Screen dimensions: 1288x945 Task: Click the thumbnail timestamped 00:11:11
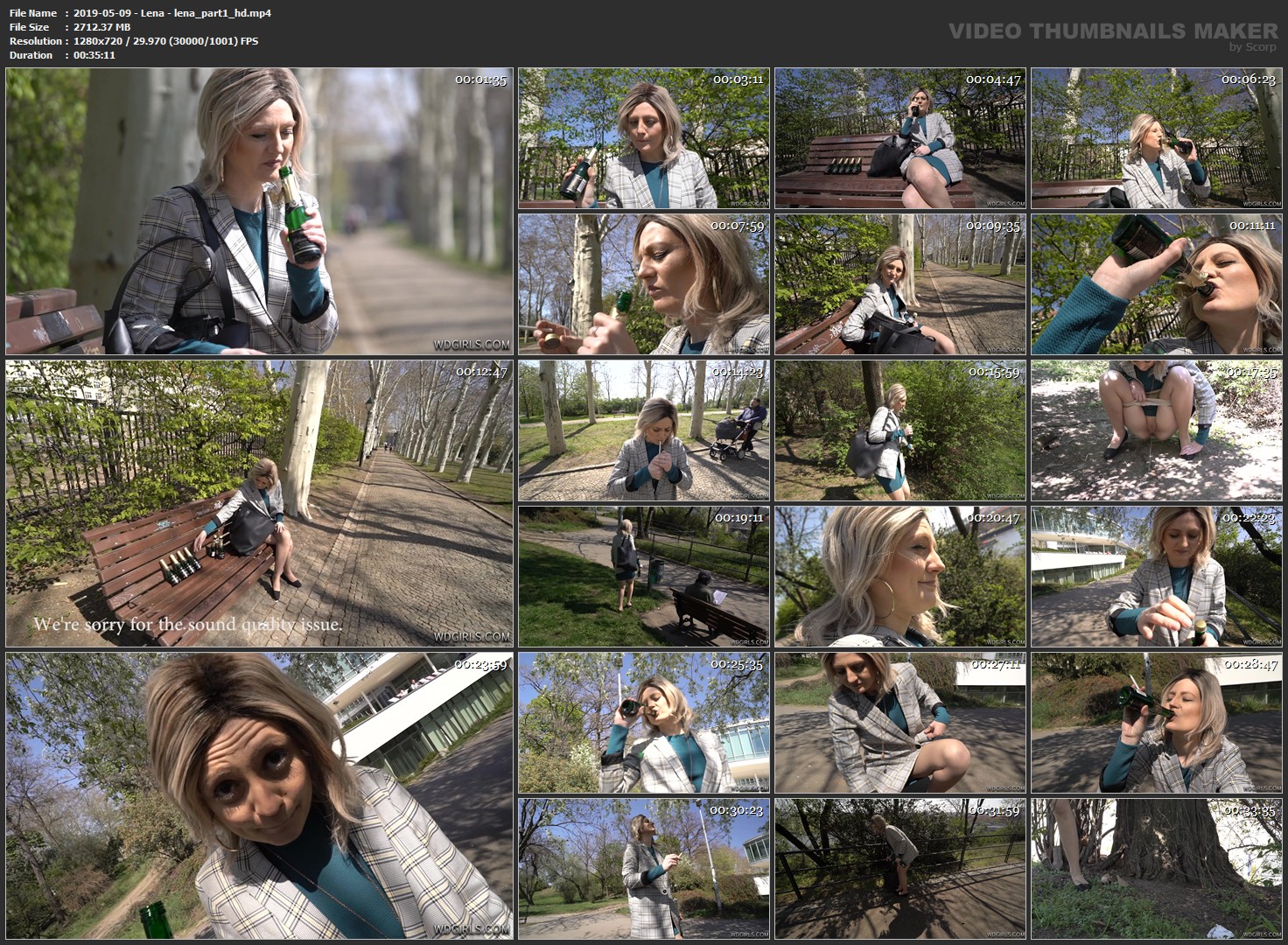pos(1156,284)
